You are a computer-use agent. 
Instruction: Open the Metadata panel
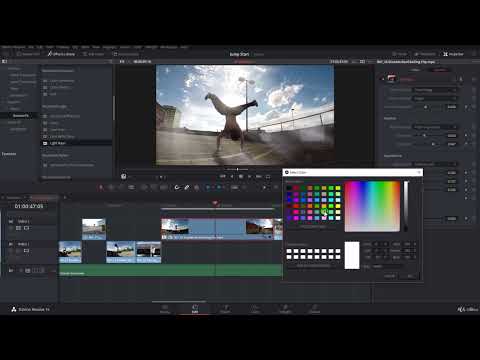click(x=424, y=54)
